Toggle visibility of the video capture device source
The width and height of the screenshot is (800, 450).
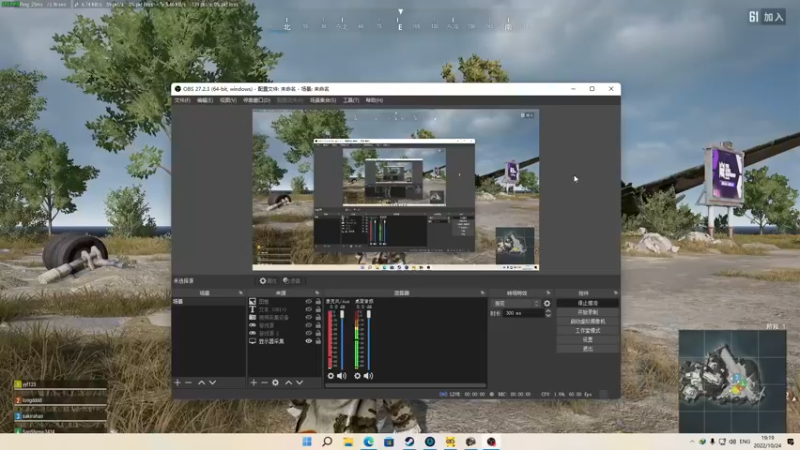tap(309, 317)
